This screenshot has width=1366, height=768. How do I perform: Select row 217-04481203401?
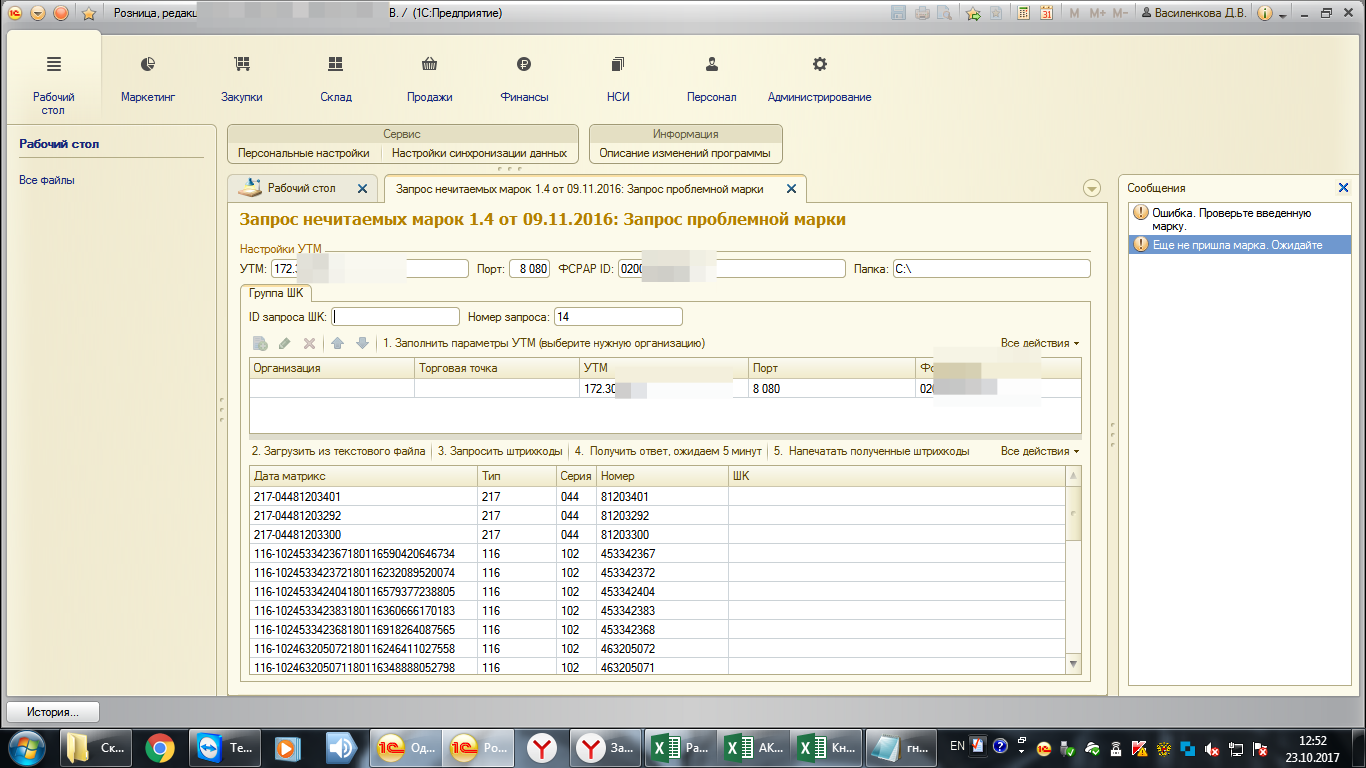click(x=658, y=496)
